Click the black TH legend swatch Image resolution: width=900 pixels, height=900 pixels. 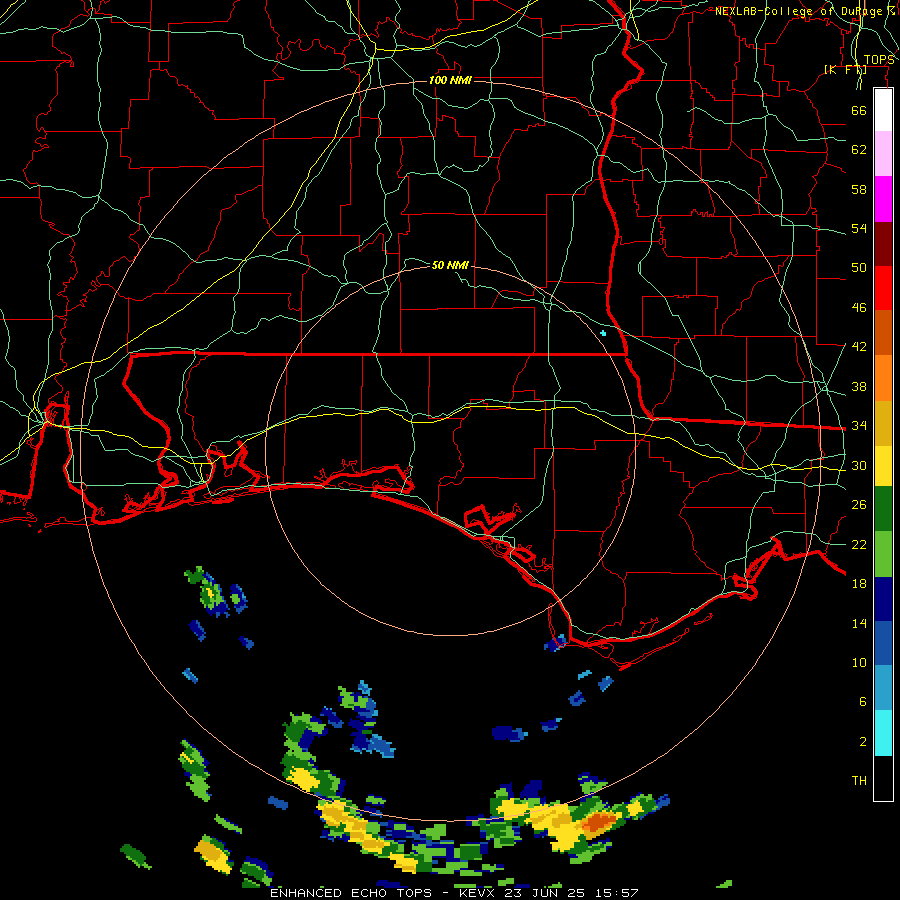(x=883, y=778)
